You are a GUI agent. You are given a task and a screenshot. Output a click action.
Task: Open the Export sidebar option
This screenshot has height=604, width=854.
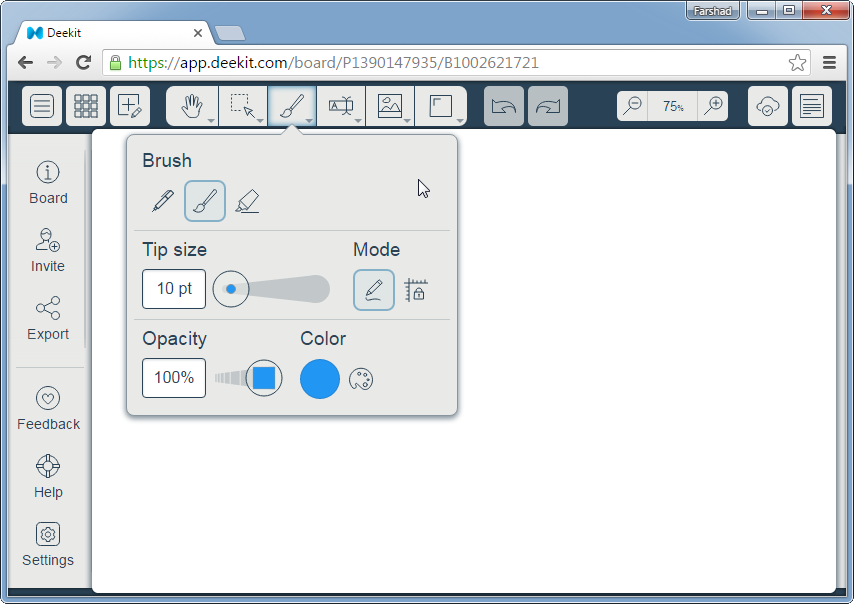point(48,318)
